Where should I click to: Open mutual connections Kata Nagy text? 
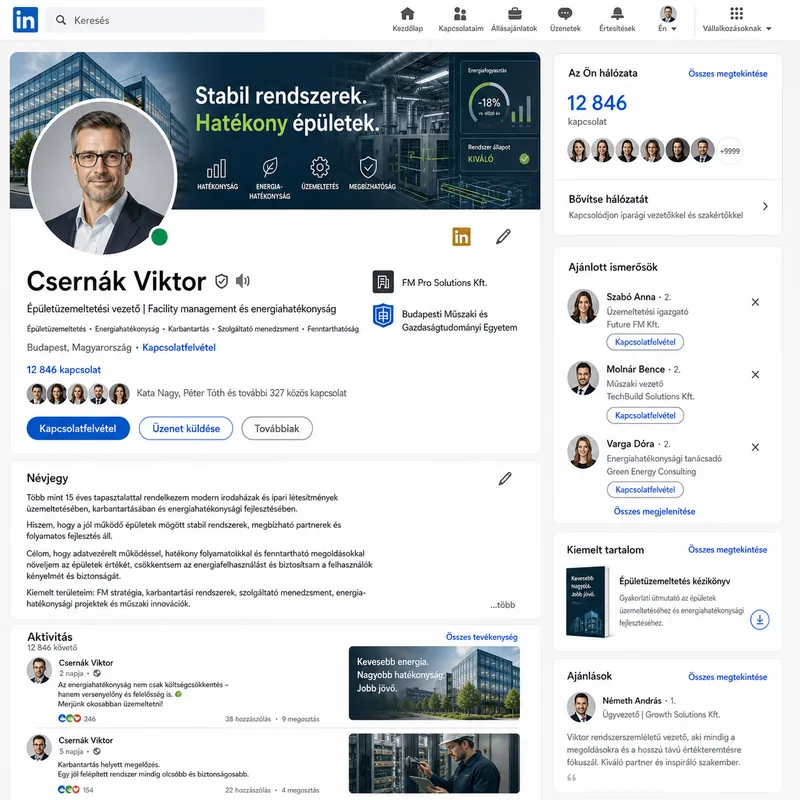(241, 393)
